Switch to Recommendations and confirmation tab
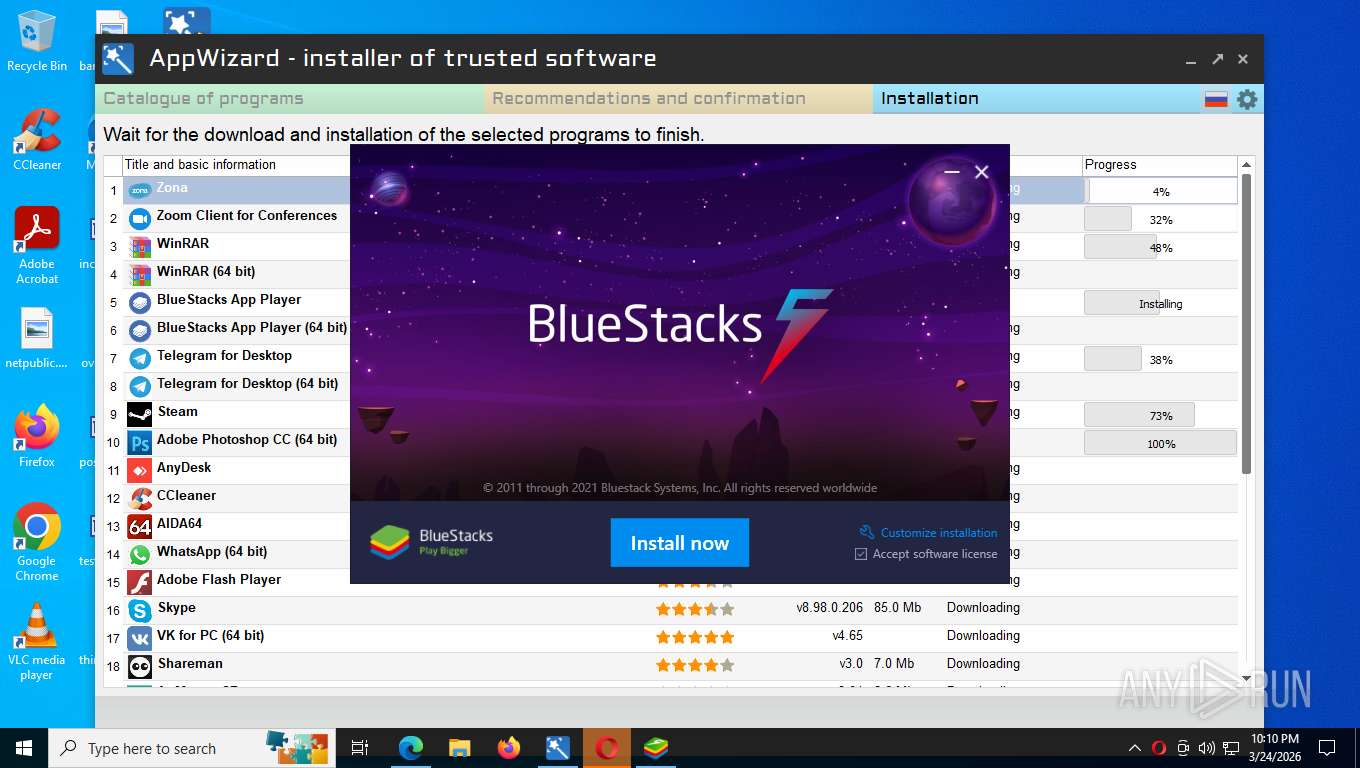Viewport: 1360px width, 768px height. coord(679,98)
